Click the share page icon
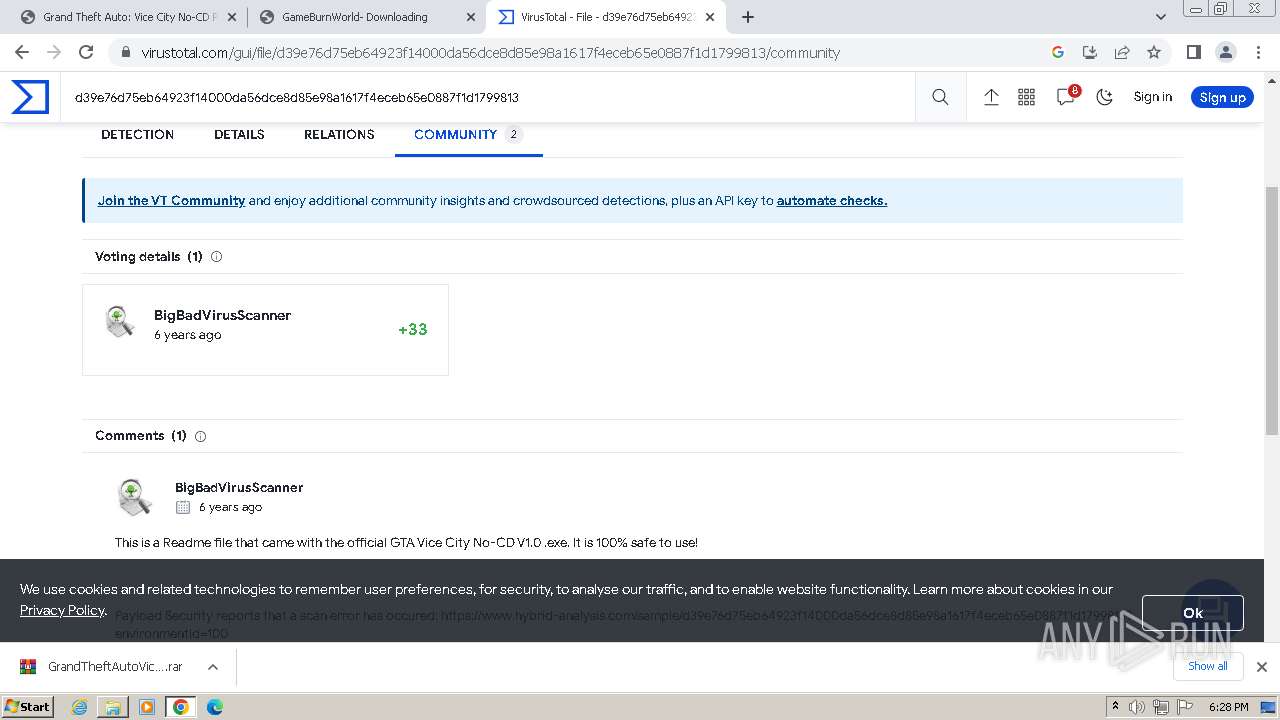The image size is (1280, 720). [x=1122, y=52]
